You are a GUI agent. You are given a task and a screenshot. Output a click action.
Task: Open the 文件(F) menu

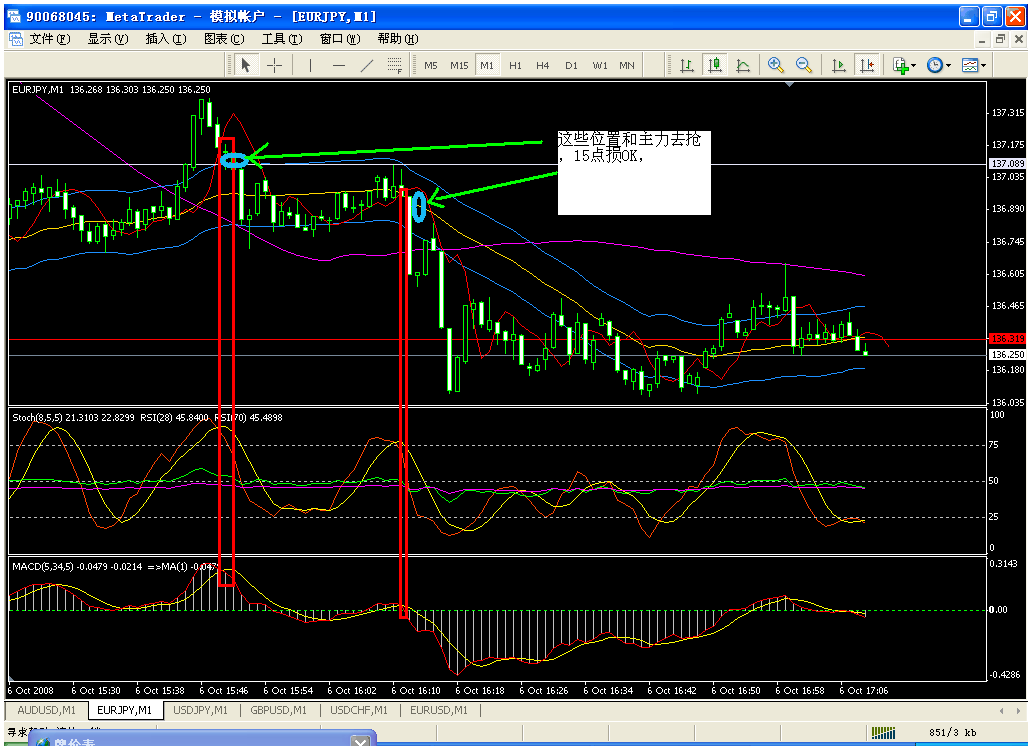49,39
